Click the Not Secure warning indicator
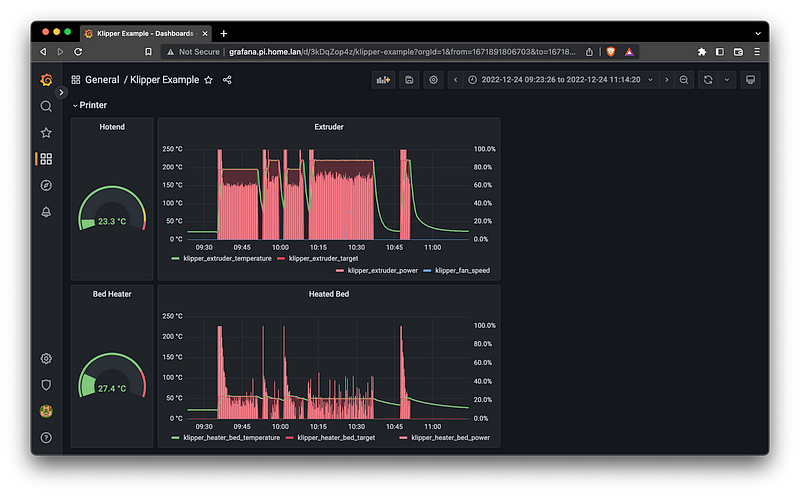This screenshot has width=800, height=496. pyautogui.click(x=193, y=52)
